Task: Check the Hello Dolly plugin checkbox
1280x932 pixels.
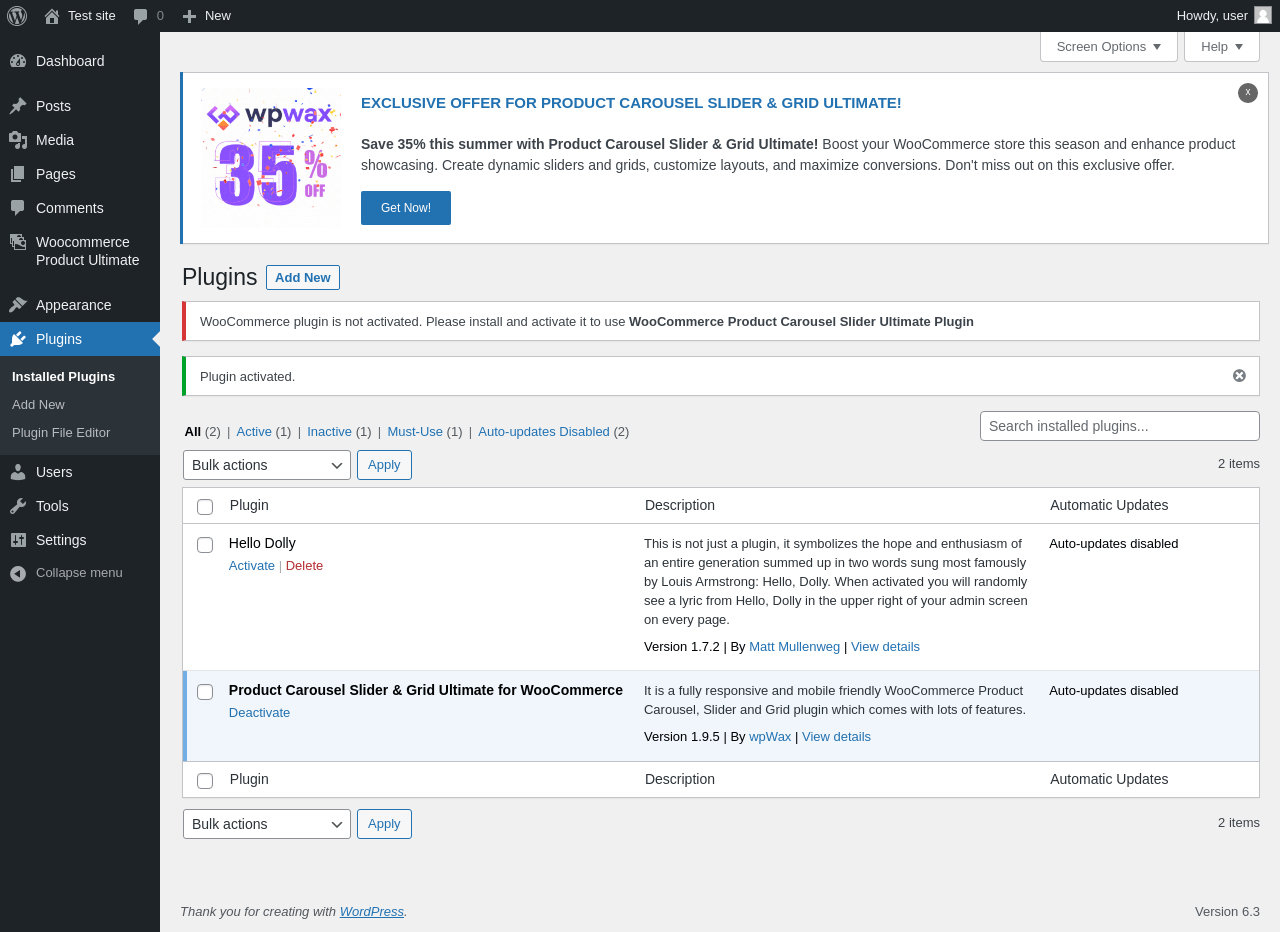Action: click(205, 545)
